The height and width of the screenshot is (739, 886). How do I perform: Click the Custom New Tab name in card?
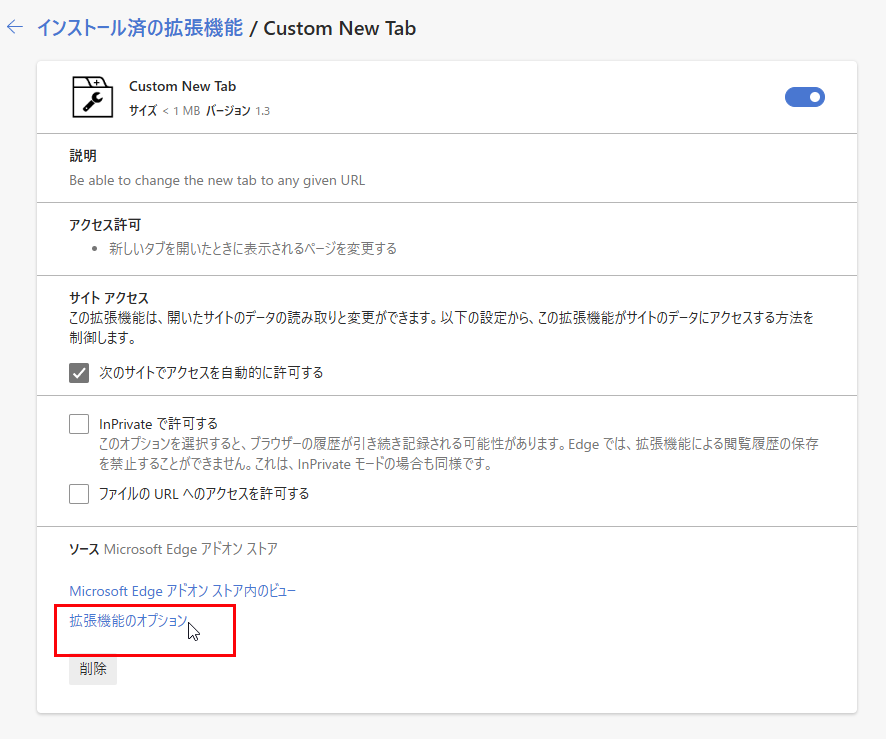click(183, 86)
